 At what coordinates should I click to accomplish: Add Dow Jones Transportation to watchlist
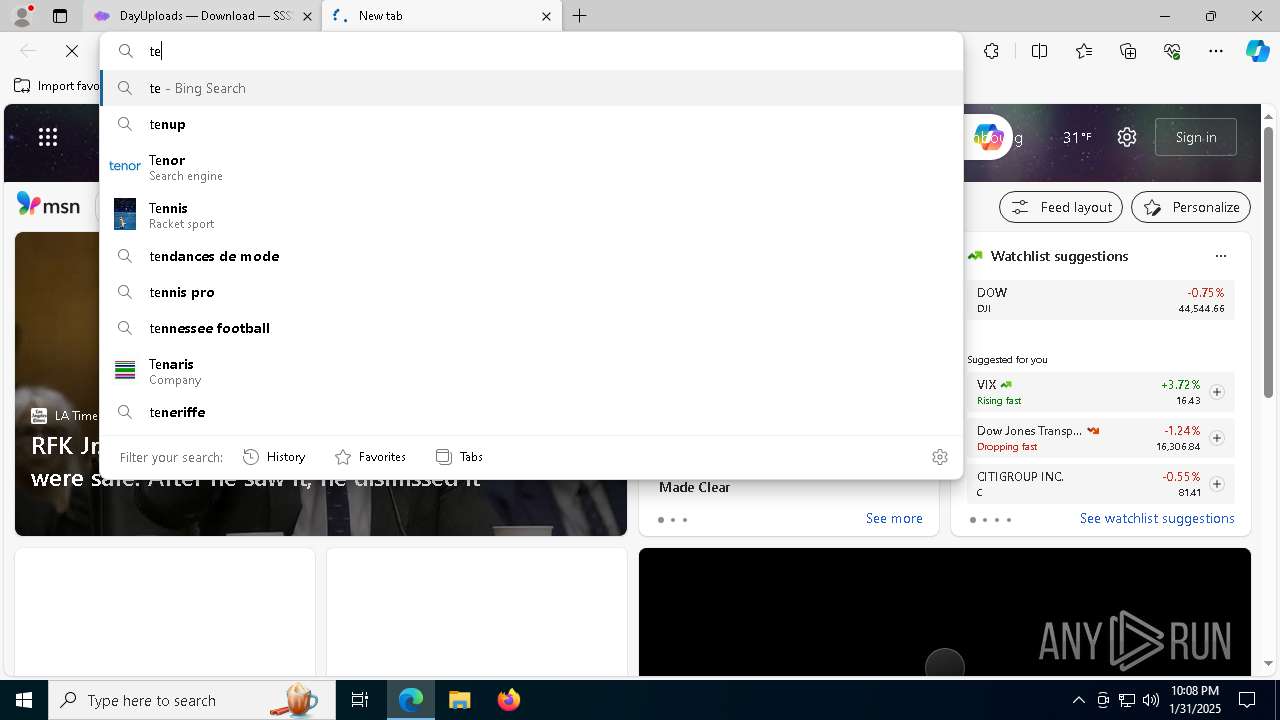[x=1217, y=438]
